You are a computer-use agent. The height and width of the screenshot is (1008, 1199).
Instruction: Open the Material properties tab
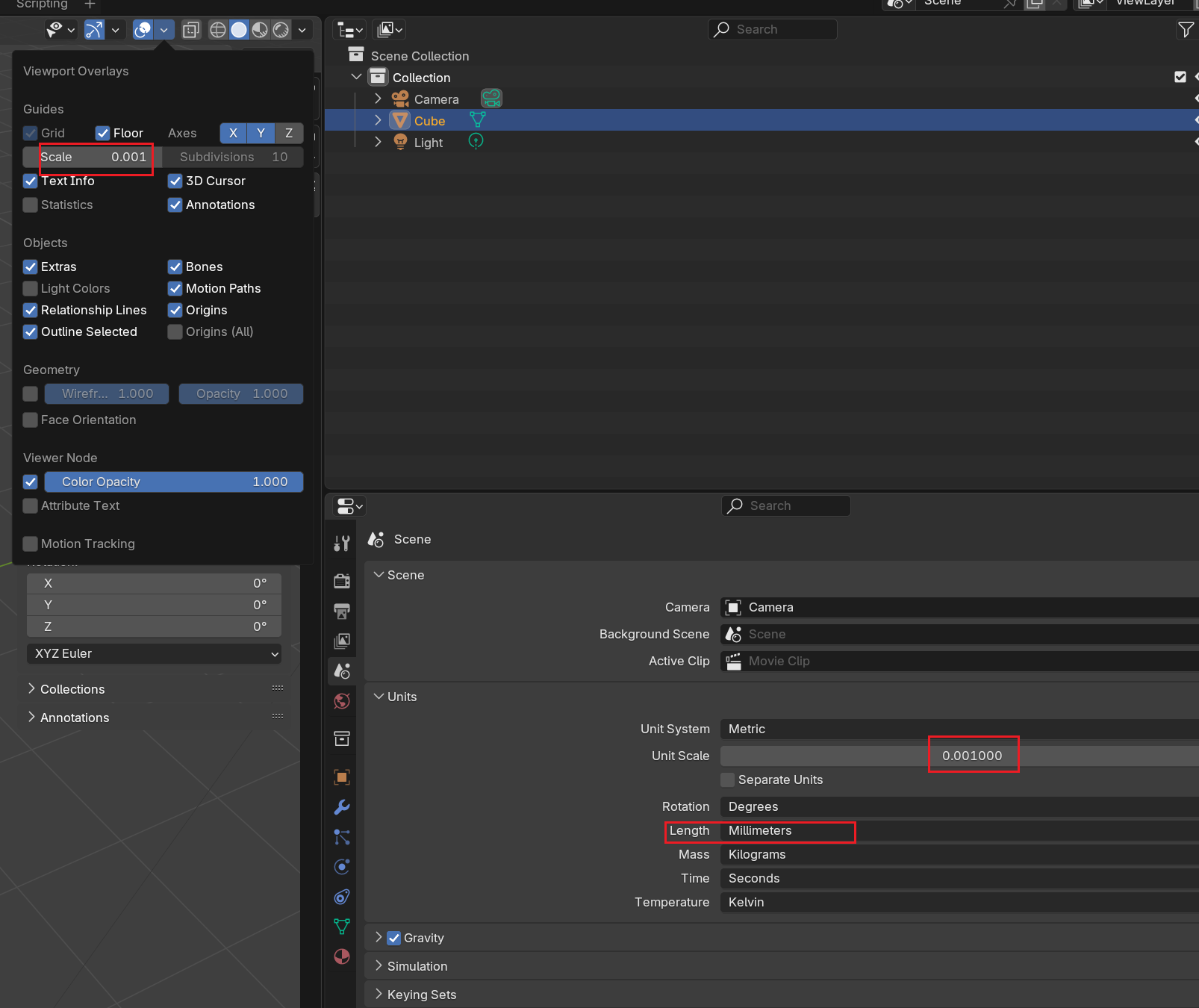pyautogui.click(x=342, y=956)
